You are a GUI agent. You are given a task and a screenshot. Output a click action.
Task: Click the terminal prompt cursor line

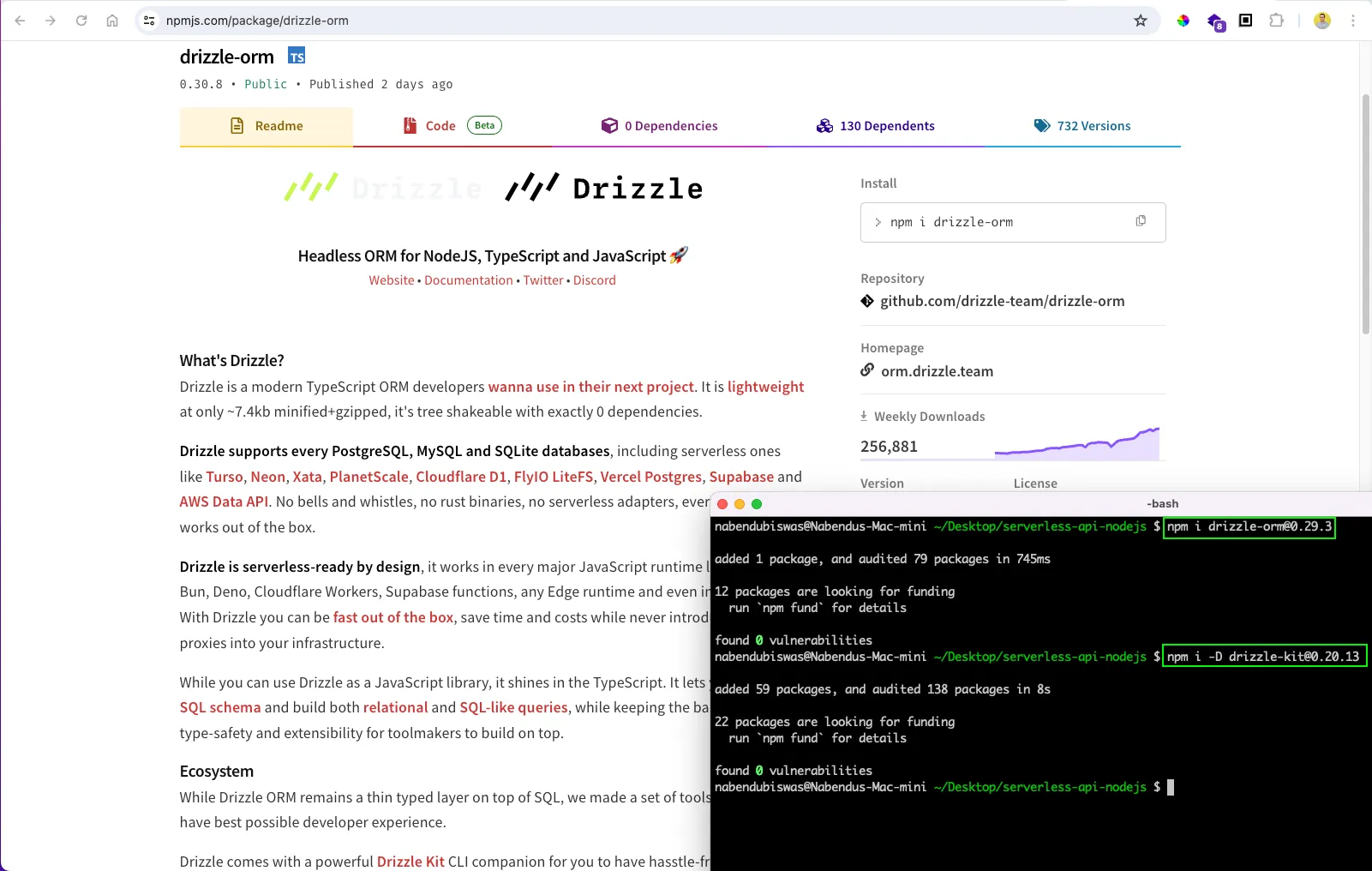(x=944, y=787)
